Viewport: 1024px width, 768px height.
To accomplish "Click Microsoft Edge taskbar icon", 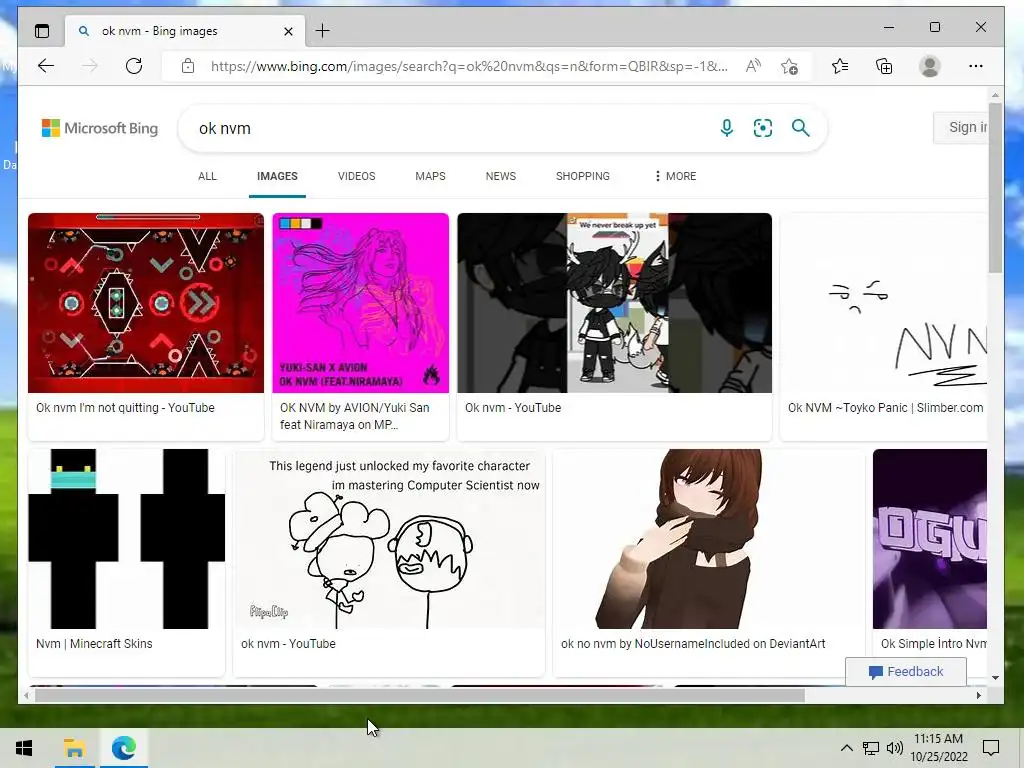I will tap(123, 748).
